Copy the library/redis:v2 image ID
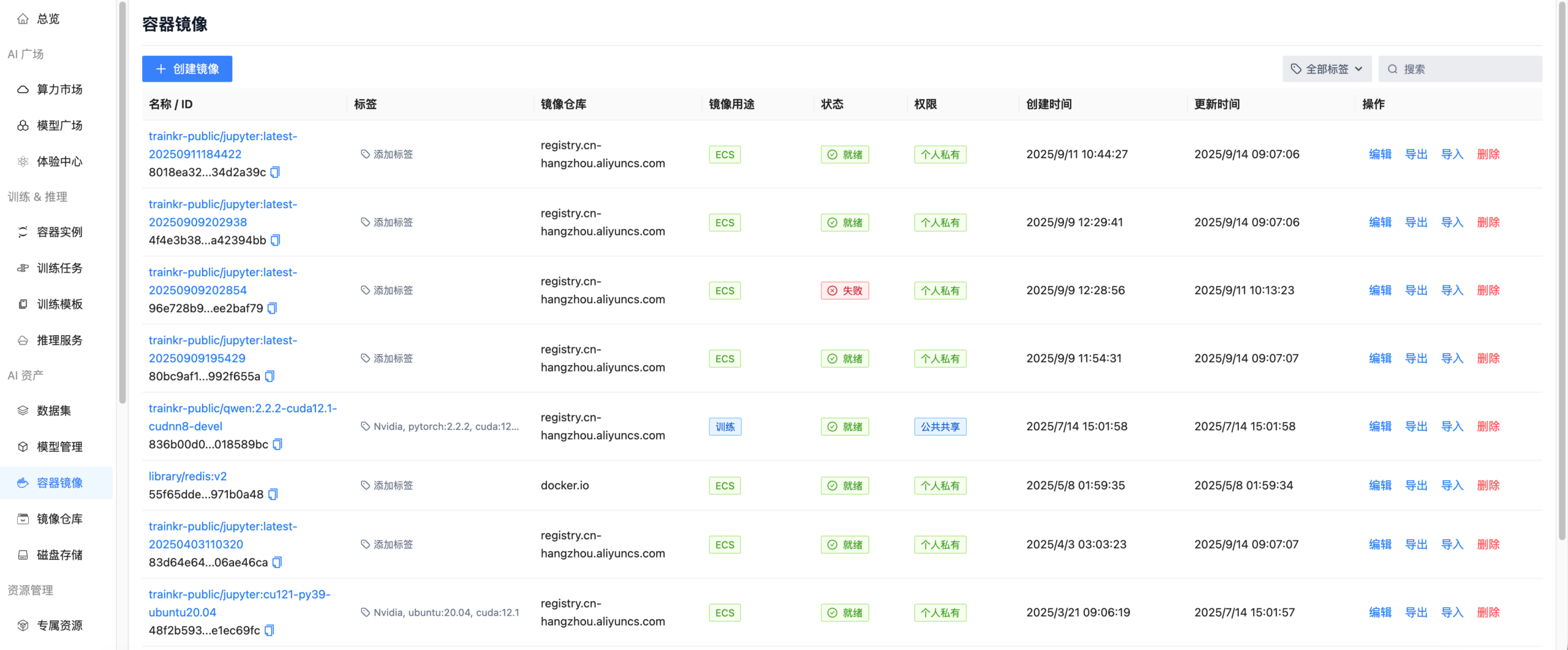1568x650 pixels. 273,494
